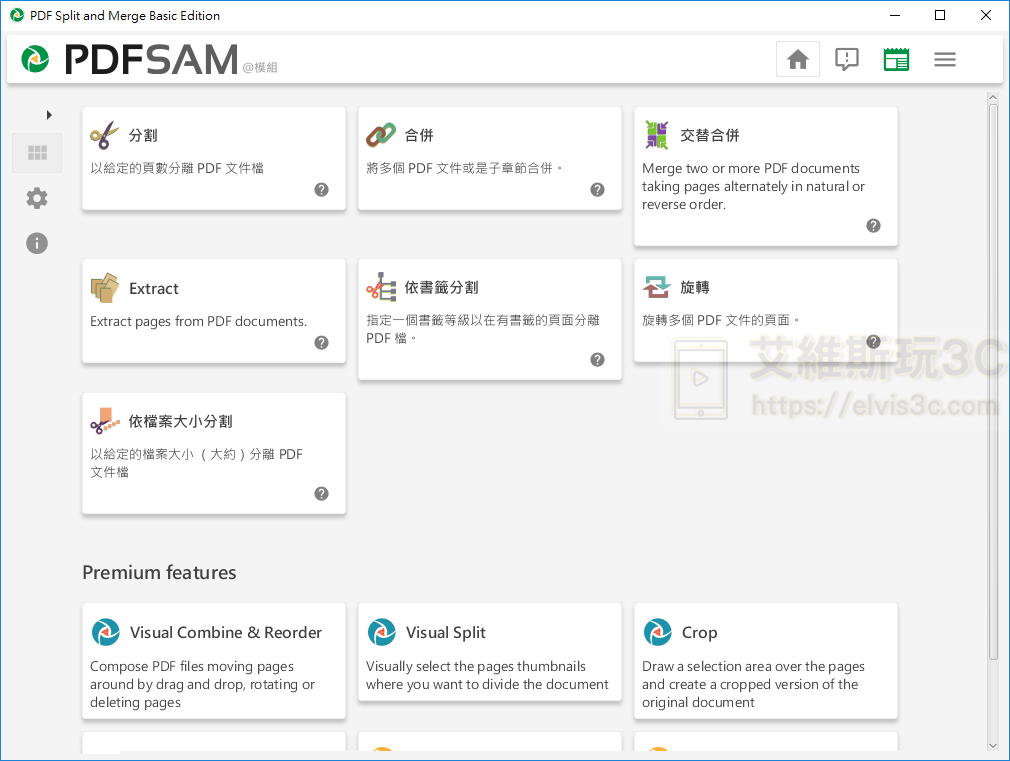Open settings via the gear icon

click(x=36, y=198)
